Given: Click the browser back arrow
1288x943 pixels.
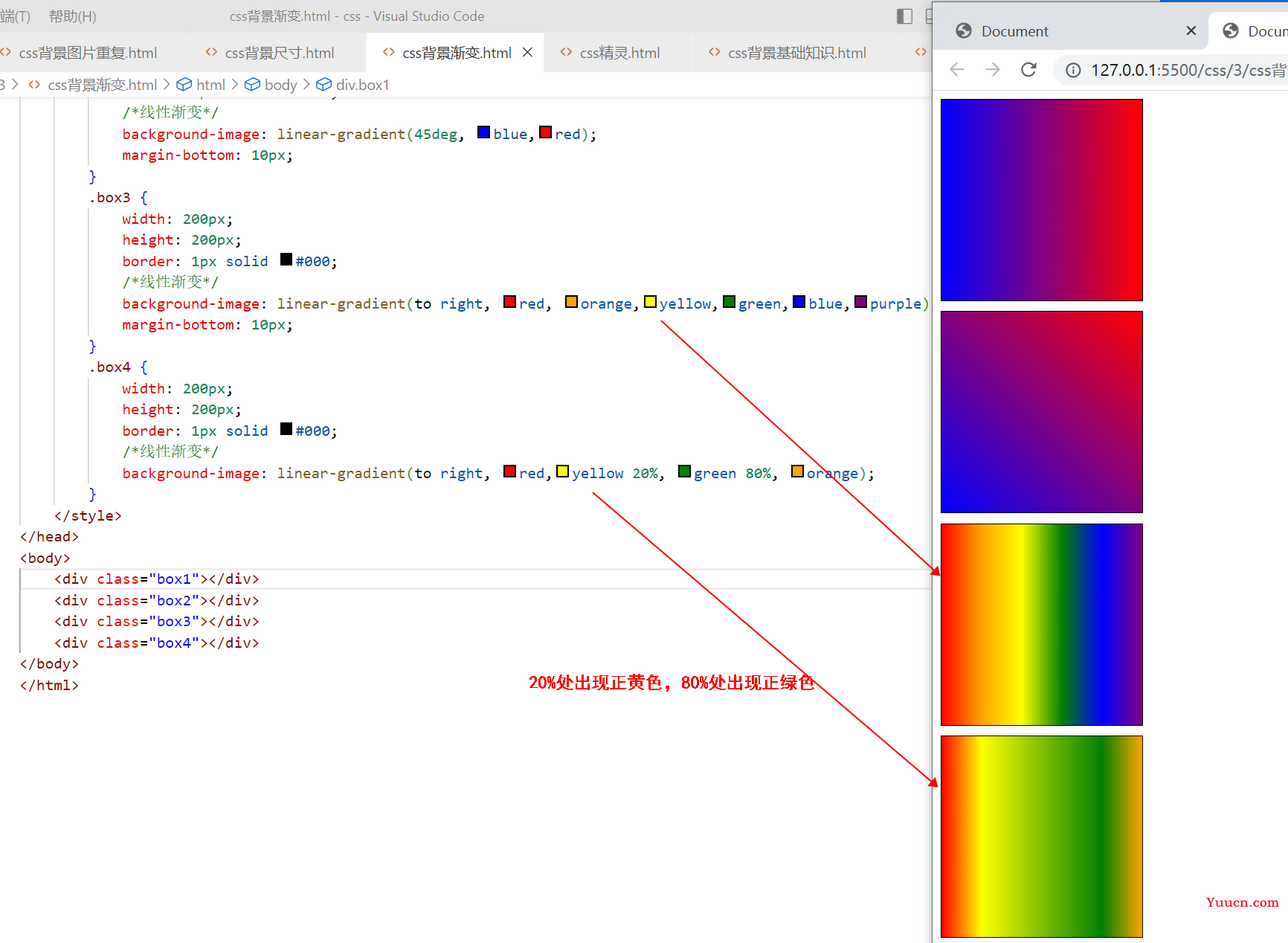Looking at the screenshot, I should (957, 70).
